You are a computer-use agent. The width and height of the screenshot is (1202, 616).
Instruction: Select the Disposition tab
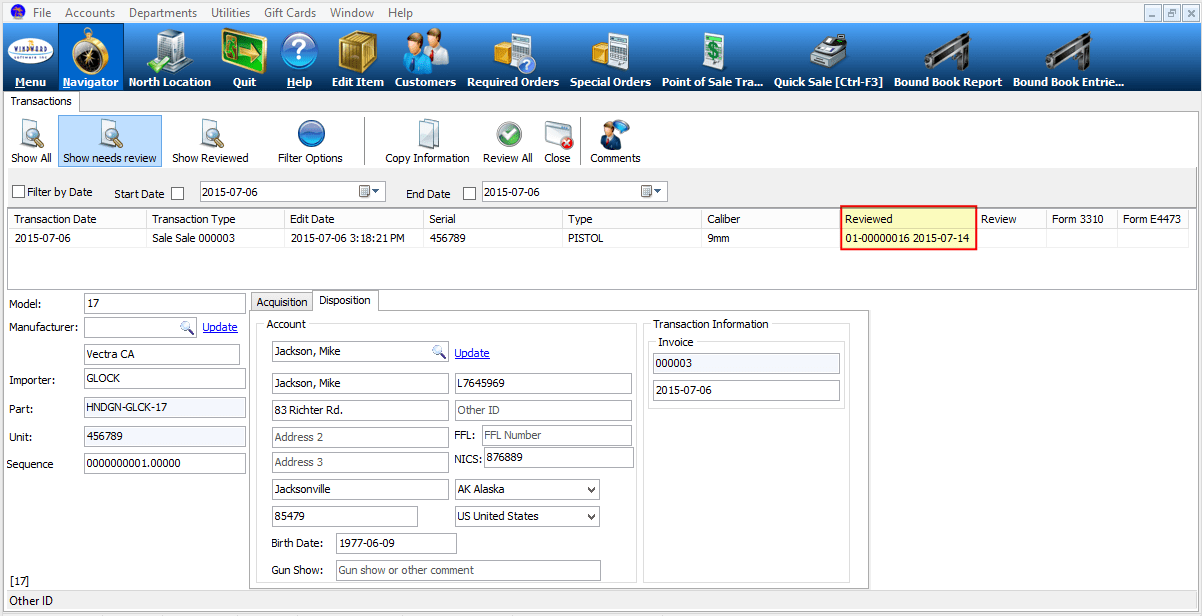[x=345, y=300]
